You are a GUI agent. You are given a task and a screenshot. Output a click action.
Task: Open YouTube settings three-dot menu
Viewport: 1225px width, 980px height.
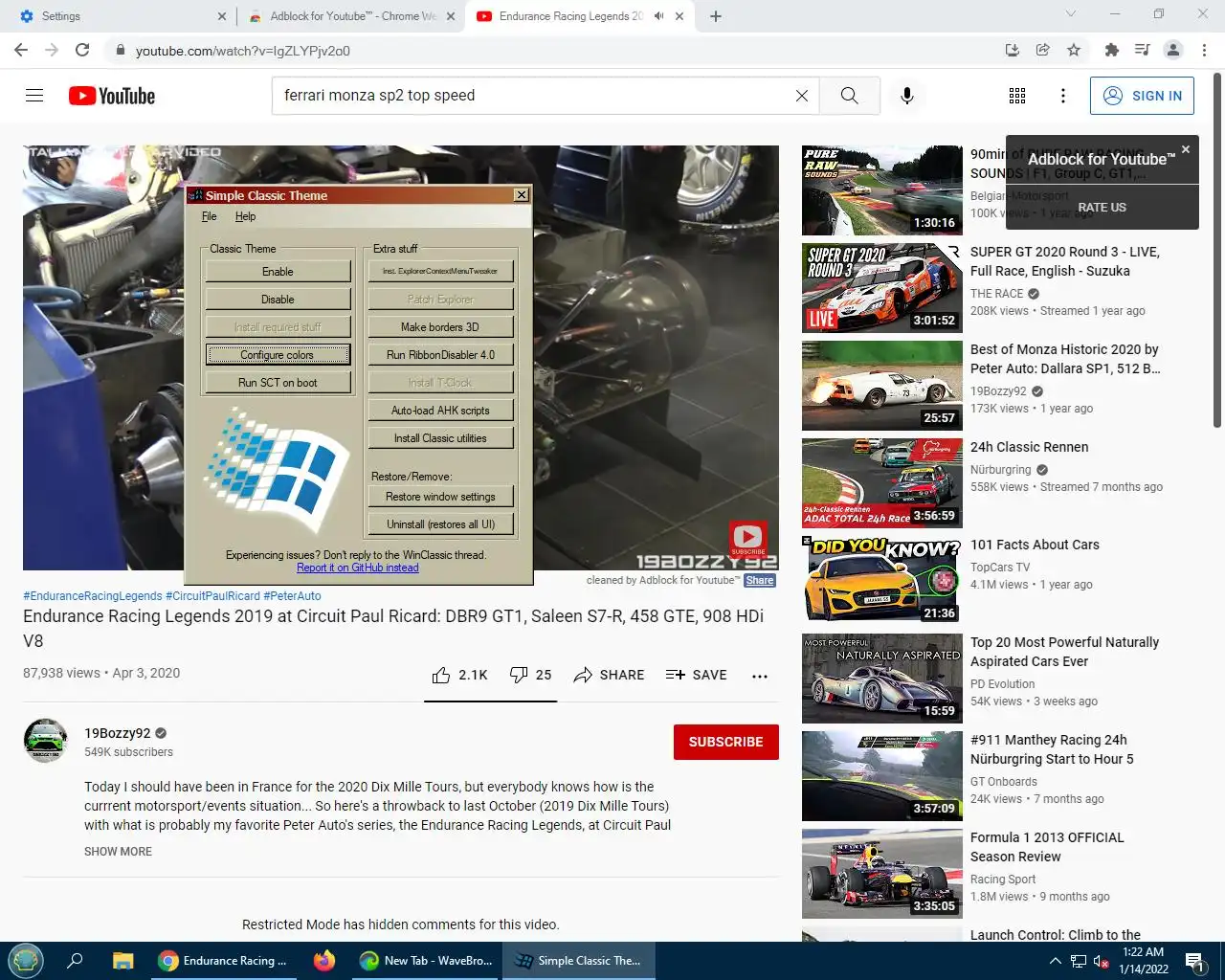click(1062, 96)
